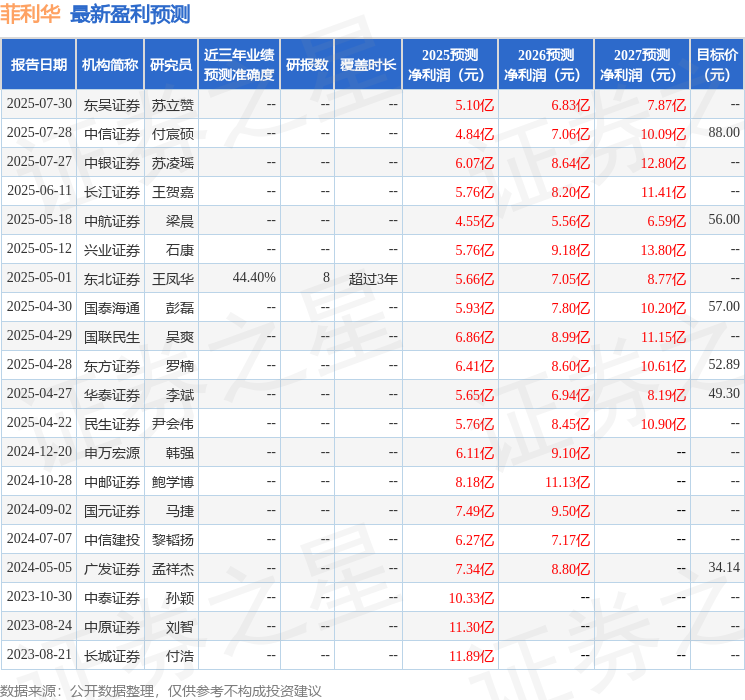The height and width of the screenshot is (700, 745).
Task: Select institution 广发证券
Action: 112,569
